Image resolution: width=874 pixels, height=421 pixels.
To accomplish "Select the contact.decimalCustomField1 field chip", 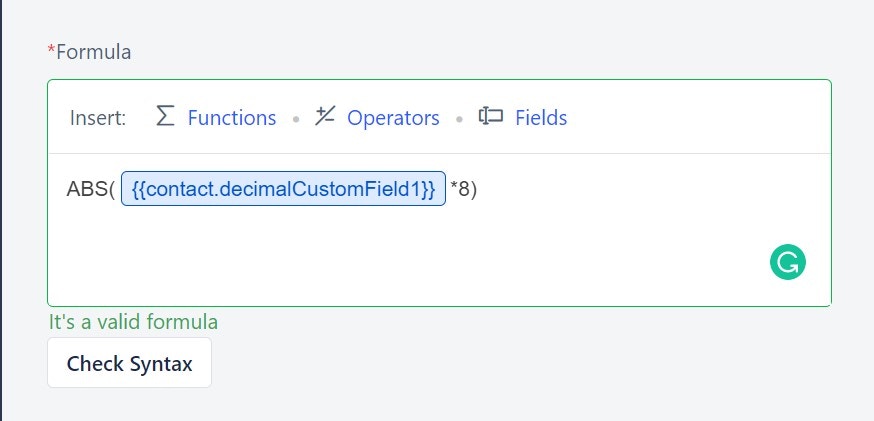I will pyautogui.click(x=283, y=188).
